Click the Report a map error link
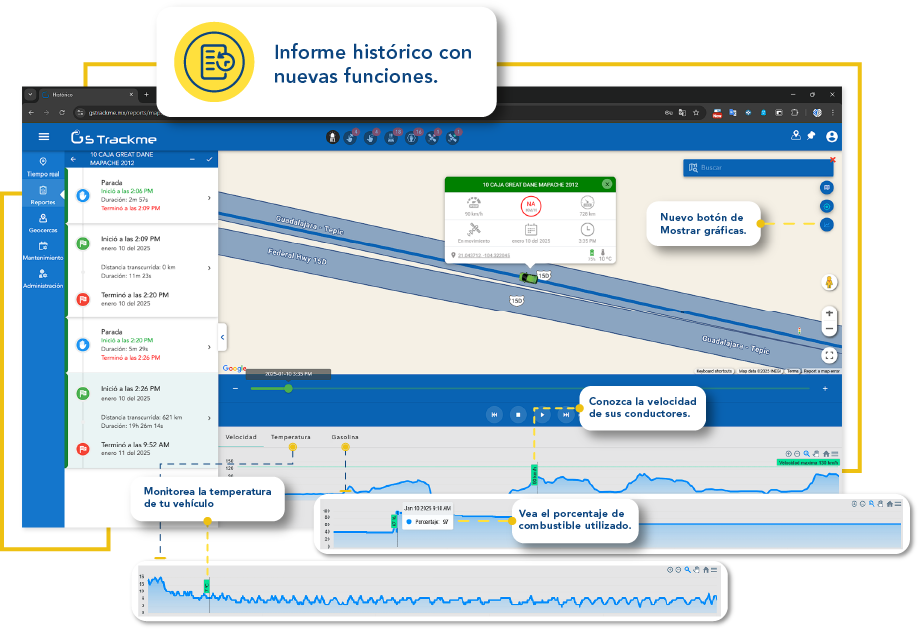This screenshot has width=918, height=629. pos(820,370)
